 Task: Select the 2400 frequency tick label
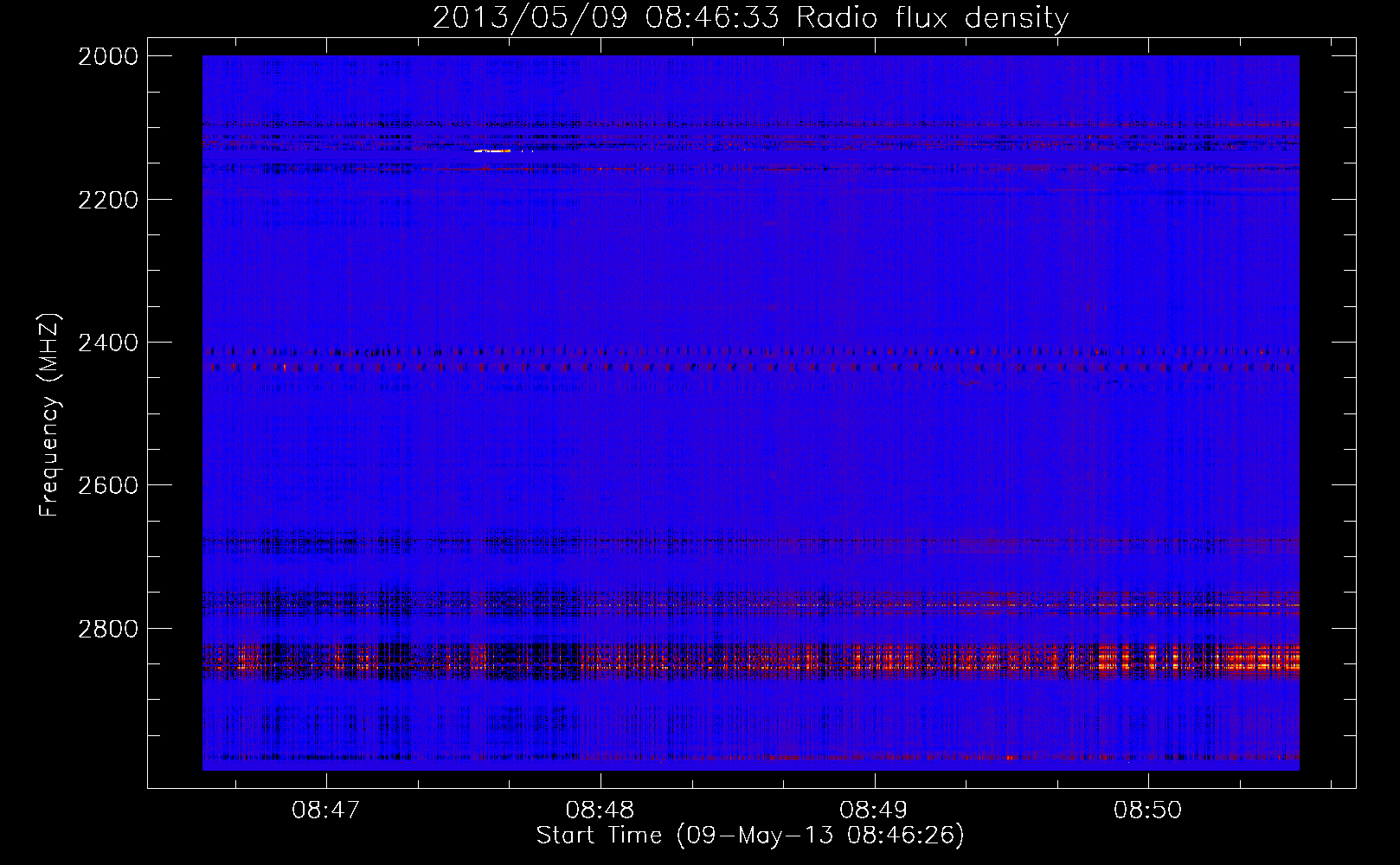(108, 343)
